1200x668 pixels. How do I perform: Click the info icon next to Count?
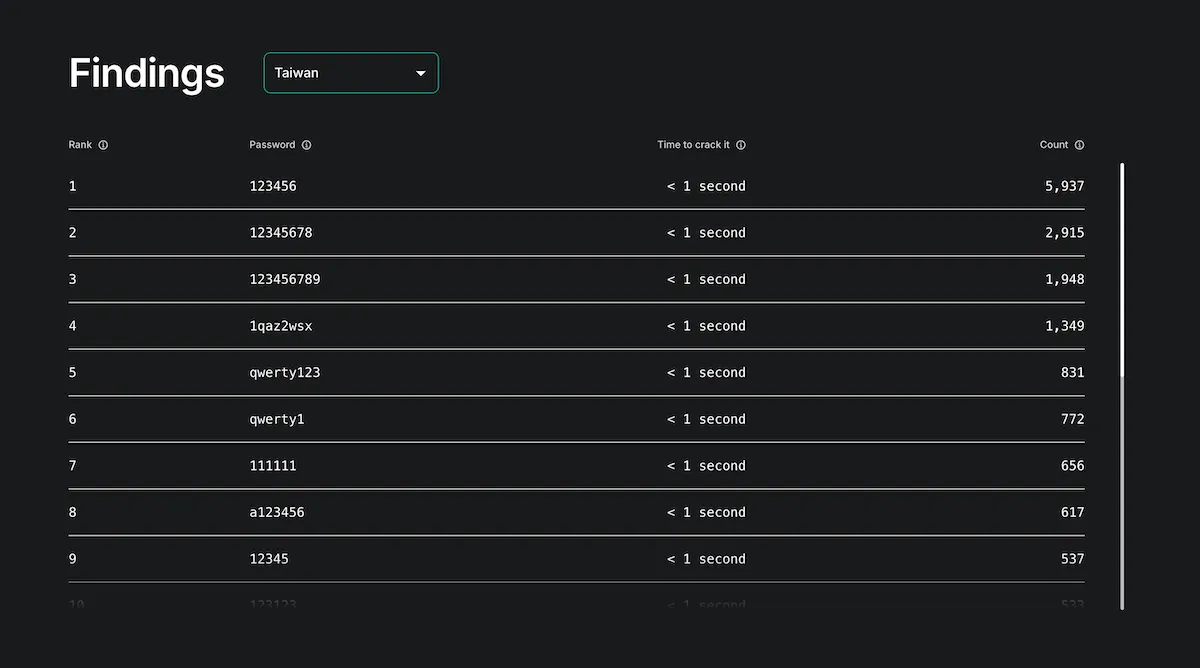coord(1079,145)
